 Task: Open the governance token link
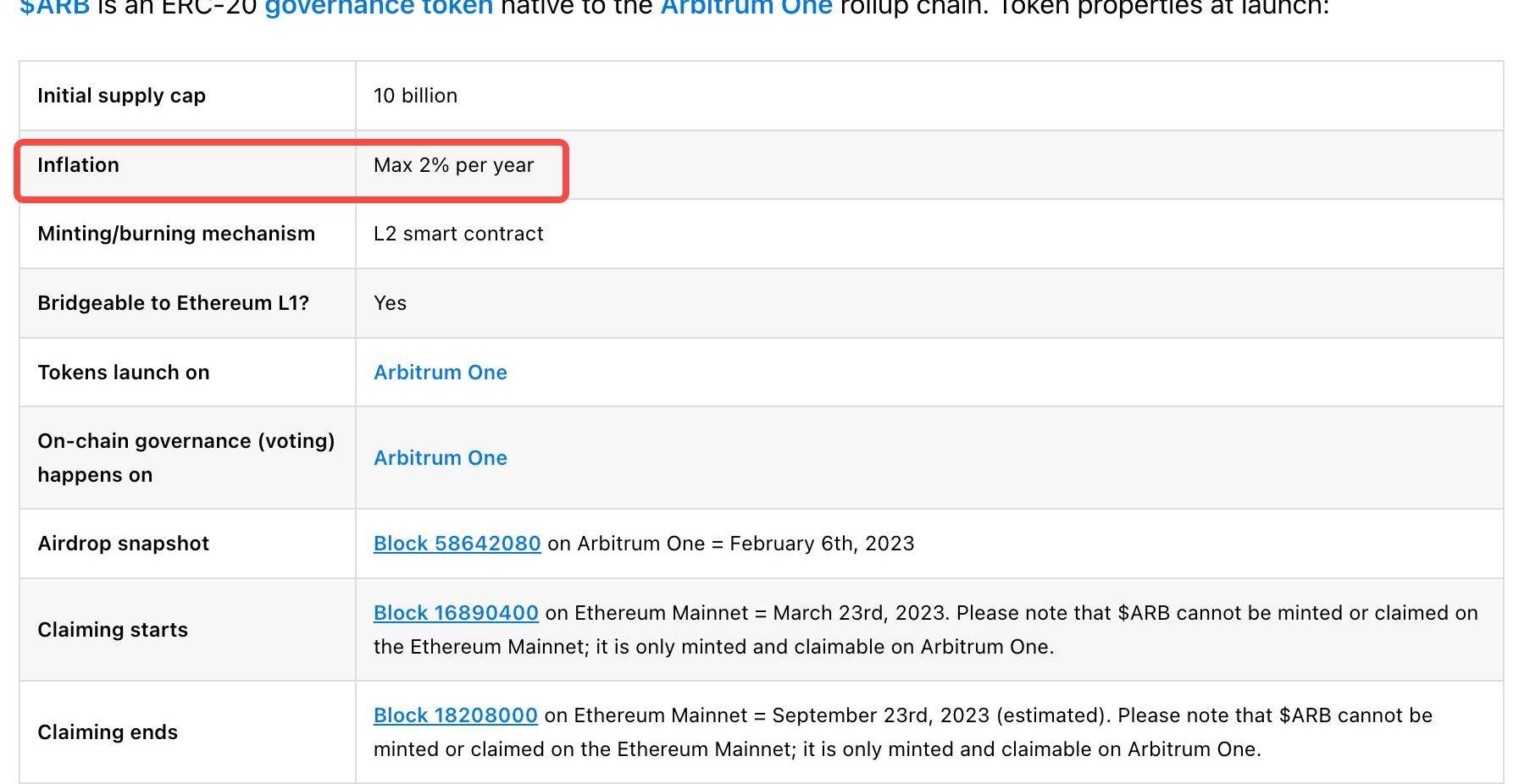[378, 8]
